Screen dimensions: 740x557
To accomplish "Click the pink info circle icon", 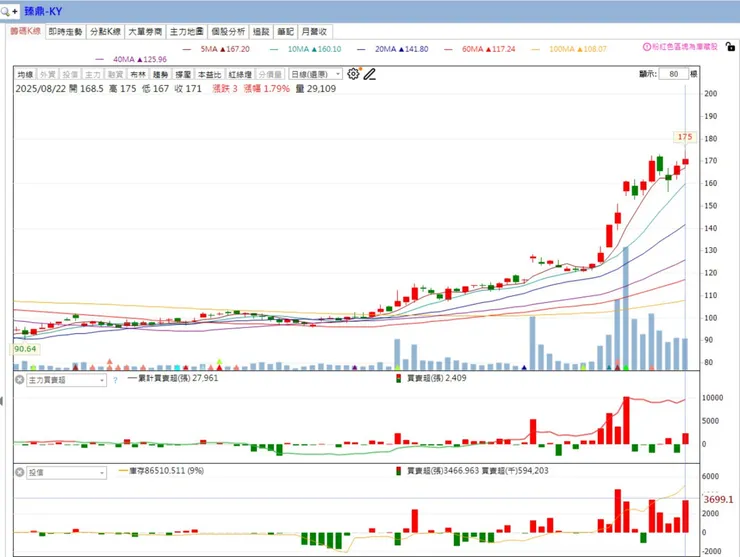I will pos(647,47).
